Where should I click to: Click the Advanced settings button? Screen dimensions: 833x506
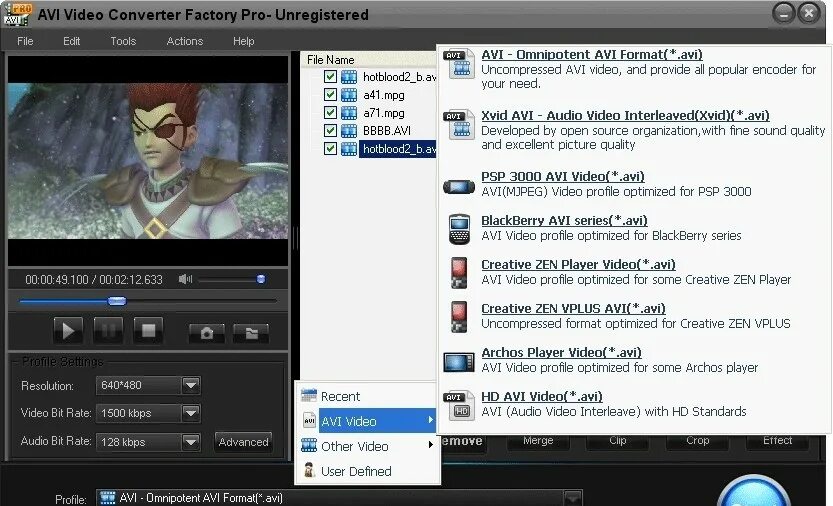point(243,442)
